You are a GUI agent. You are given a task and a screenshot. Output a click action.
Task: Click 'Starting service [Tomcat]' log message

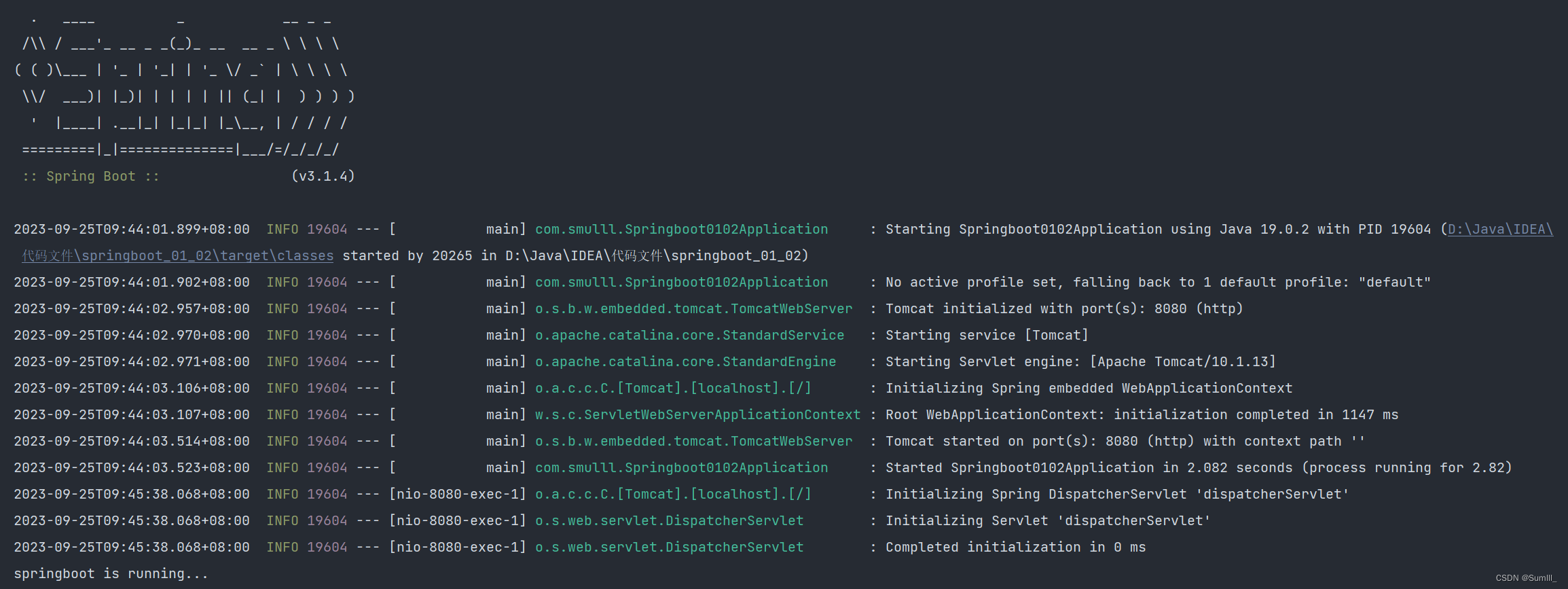pyautogui.click(x=987, y=336)
